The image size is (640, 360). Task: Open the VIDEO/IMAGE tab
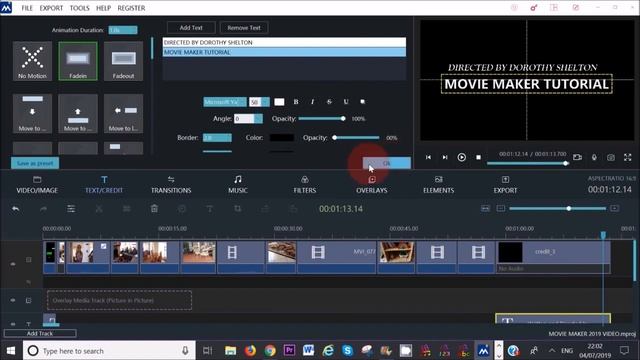tap(37, 184)
